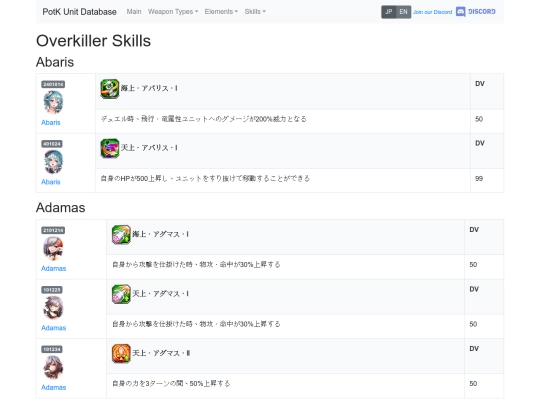Open the Adamas name link under badge 101223
The image size is (540, 405).
click(53, 328)
